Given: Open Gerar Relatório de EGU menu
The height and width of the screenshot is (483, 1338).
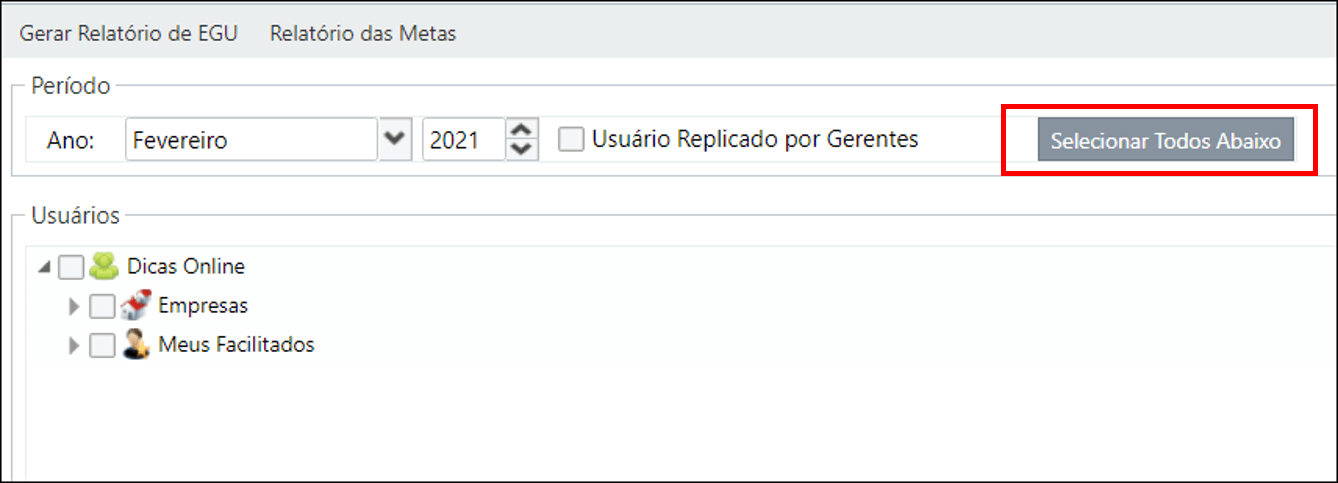Looking at the screenshot, I should [129, 33].
